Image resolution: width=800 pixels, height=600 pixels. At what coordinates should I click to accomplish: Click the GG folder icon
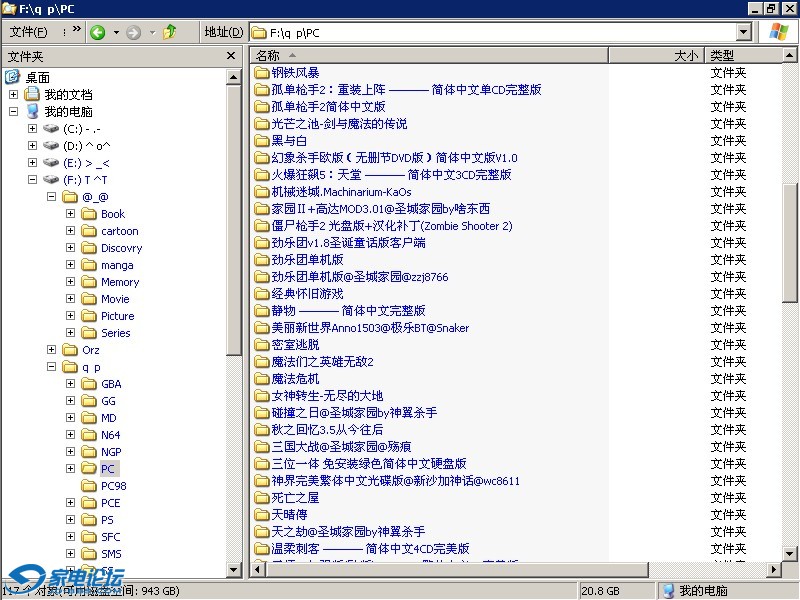click(89, 401)
